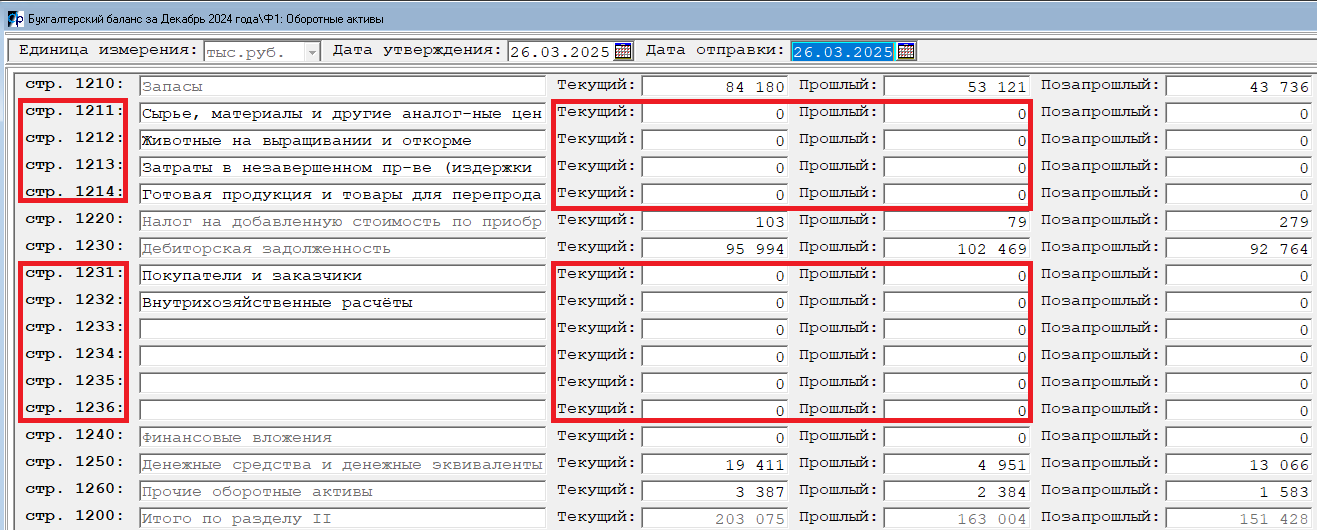Open calendar picker for Дата утверждения
Image resolution: width=1317 pixels, height=530 pixels.
pos(624,51)
